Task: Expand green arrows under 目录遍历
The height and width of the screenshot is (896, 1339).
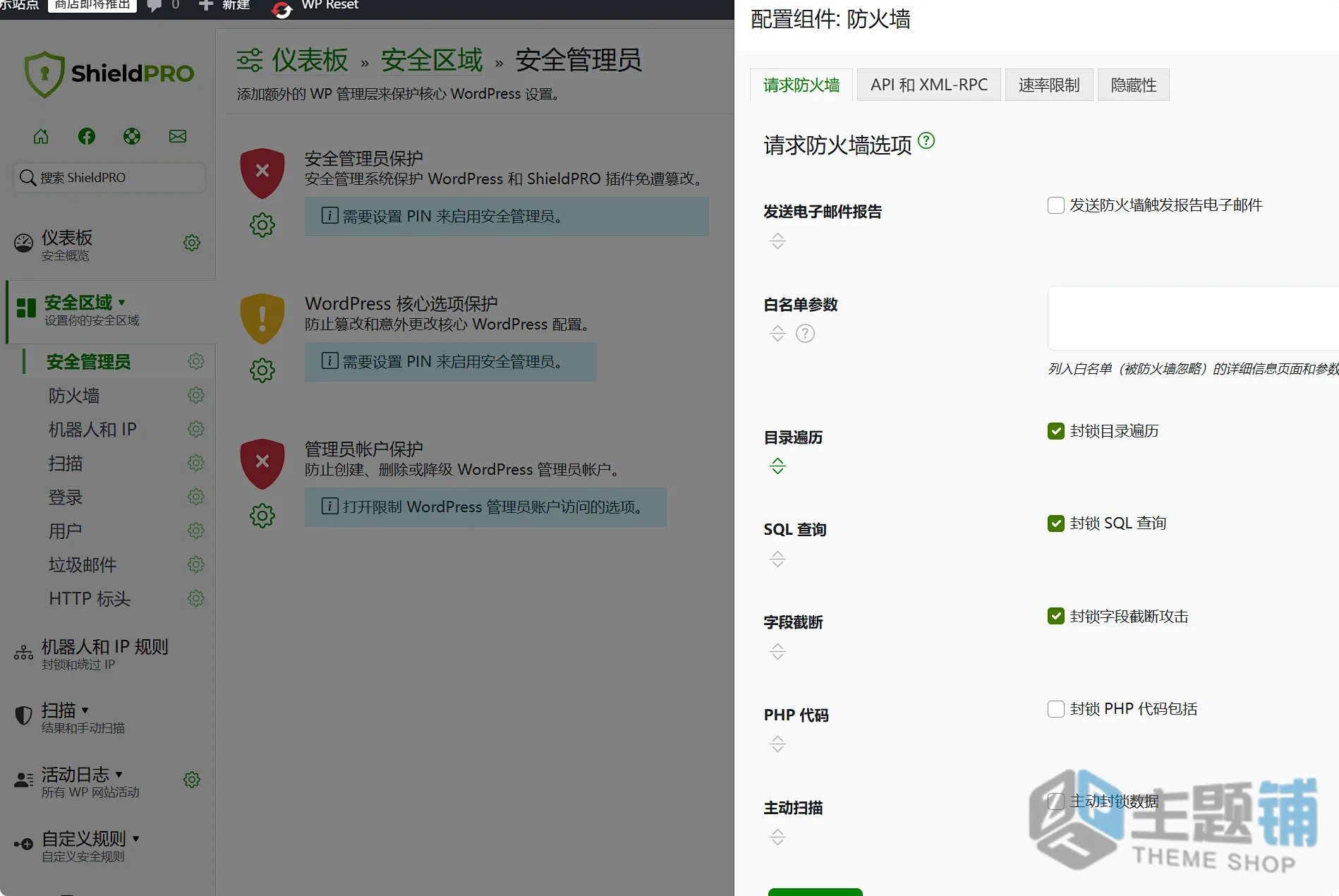Action: point(777,466)
